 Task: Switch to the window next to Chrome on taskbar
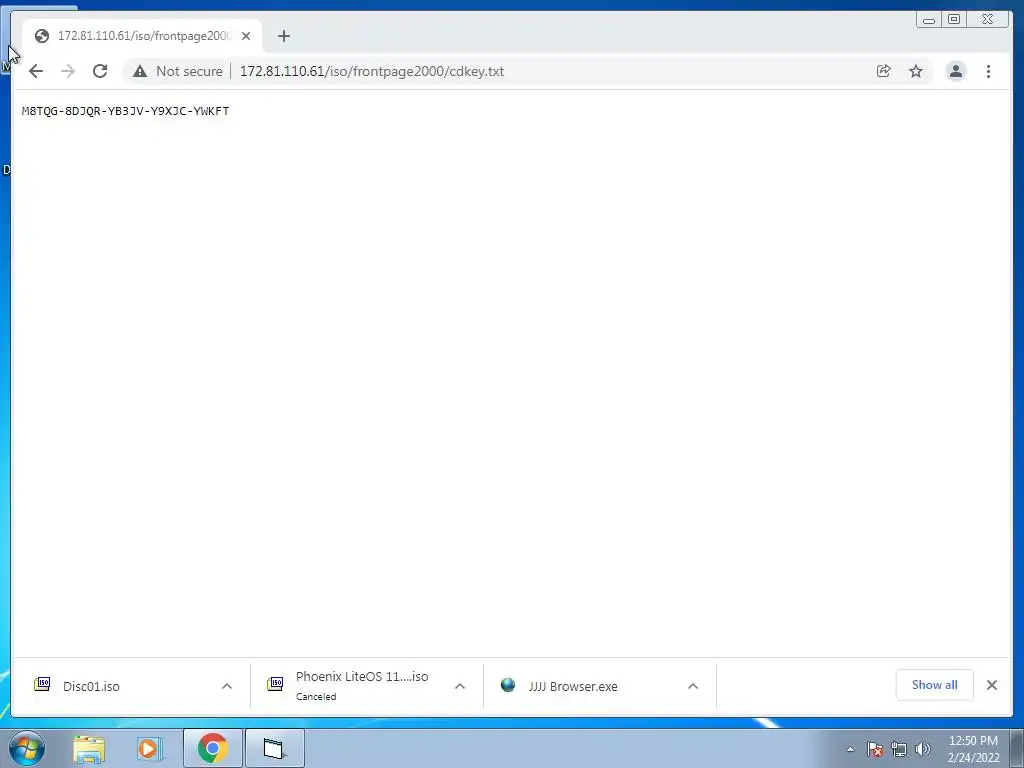pos(274,748)
